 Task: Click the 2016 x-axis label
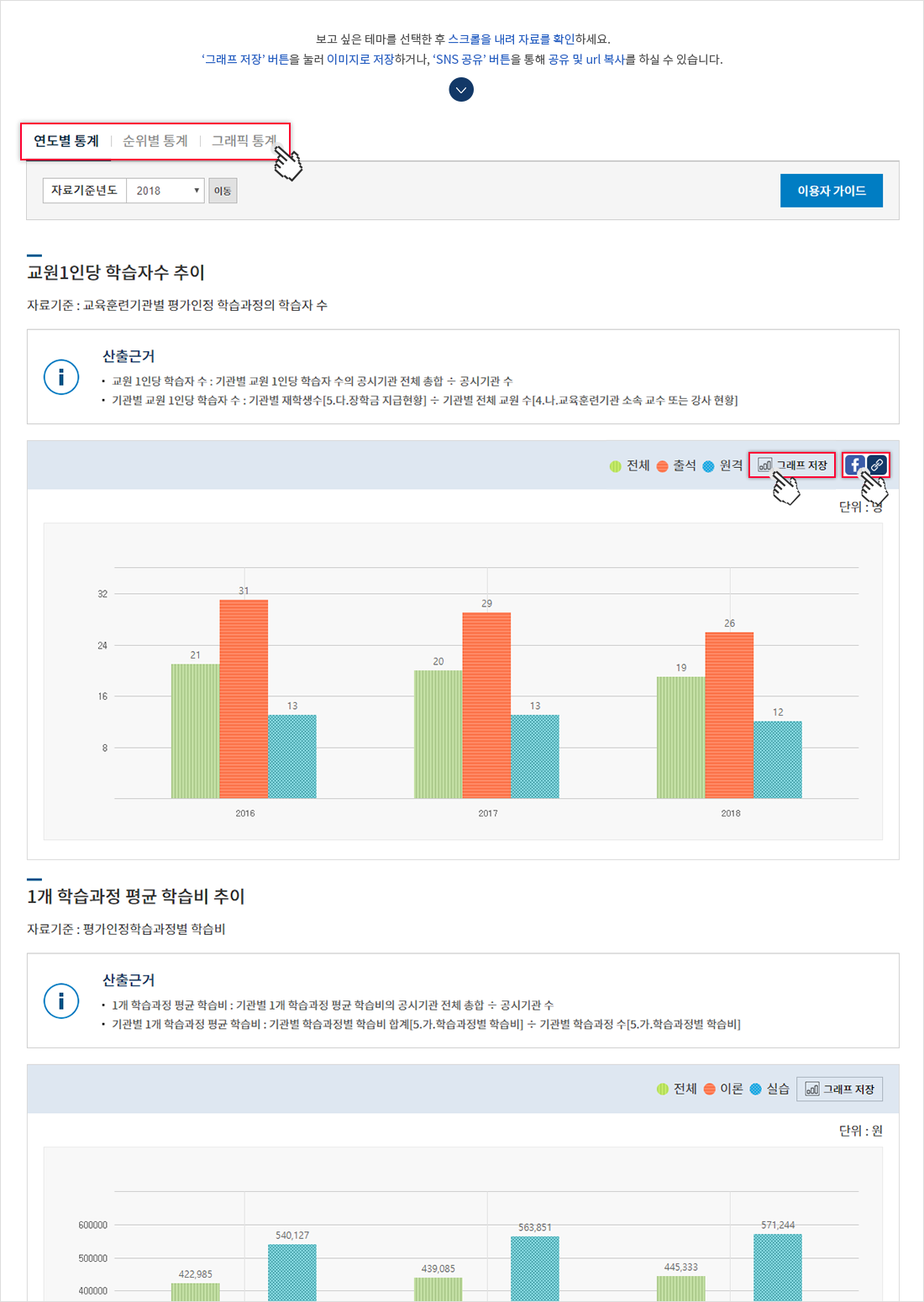tap(245, 813)
